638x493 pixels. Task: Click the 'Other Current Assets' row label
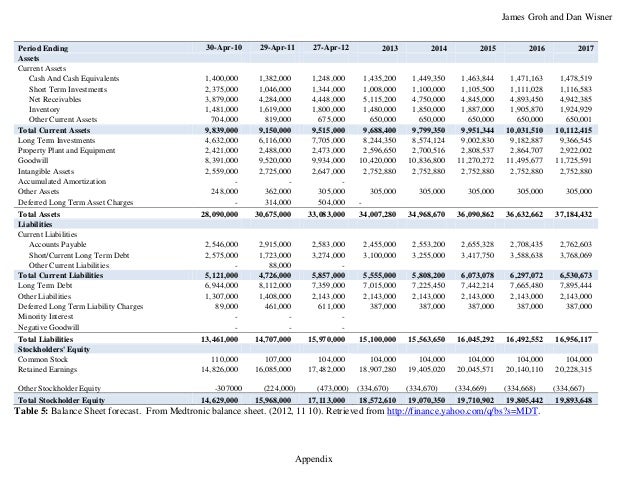(x=63, y=119)
